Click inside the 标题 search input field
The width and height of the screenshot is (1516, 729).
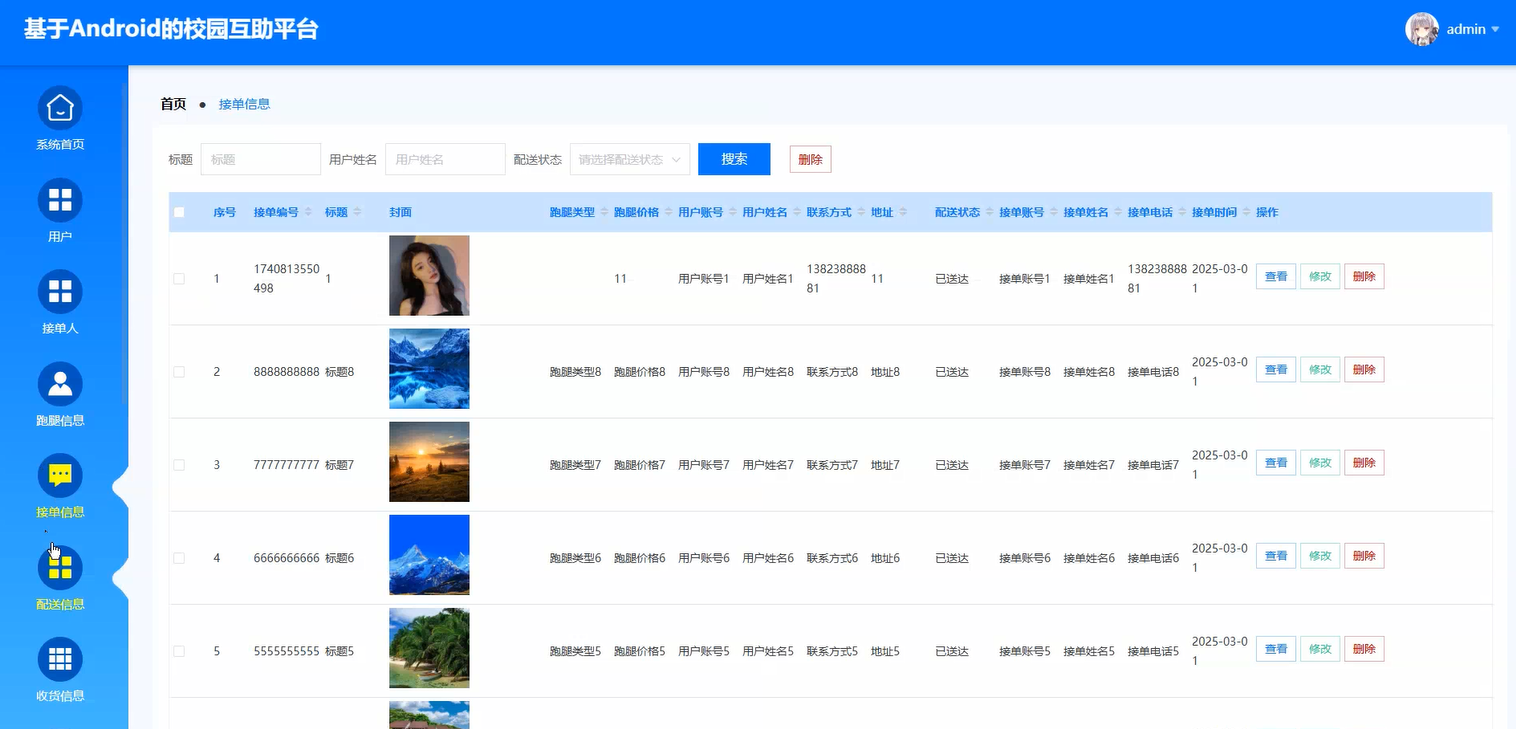coord(260,158)
